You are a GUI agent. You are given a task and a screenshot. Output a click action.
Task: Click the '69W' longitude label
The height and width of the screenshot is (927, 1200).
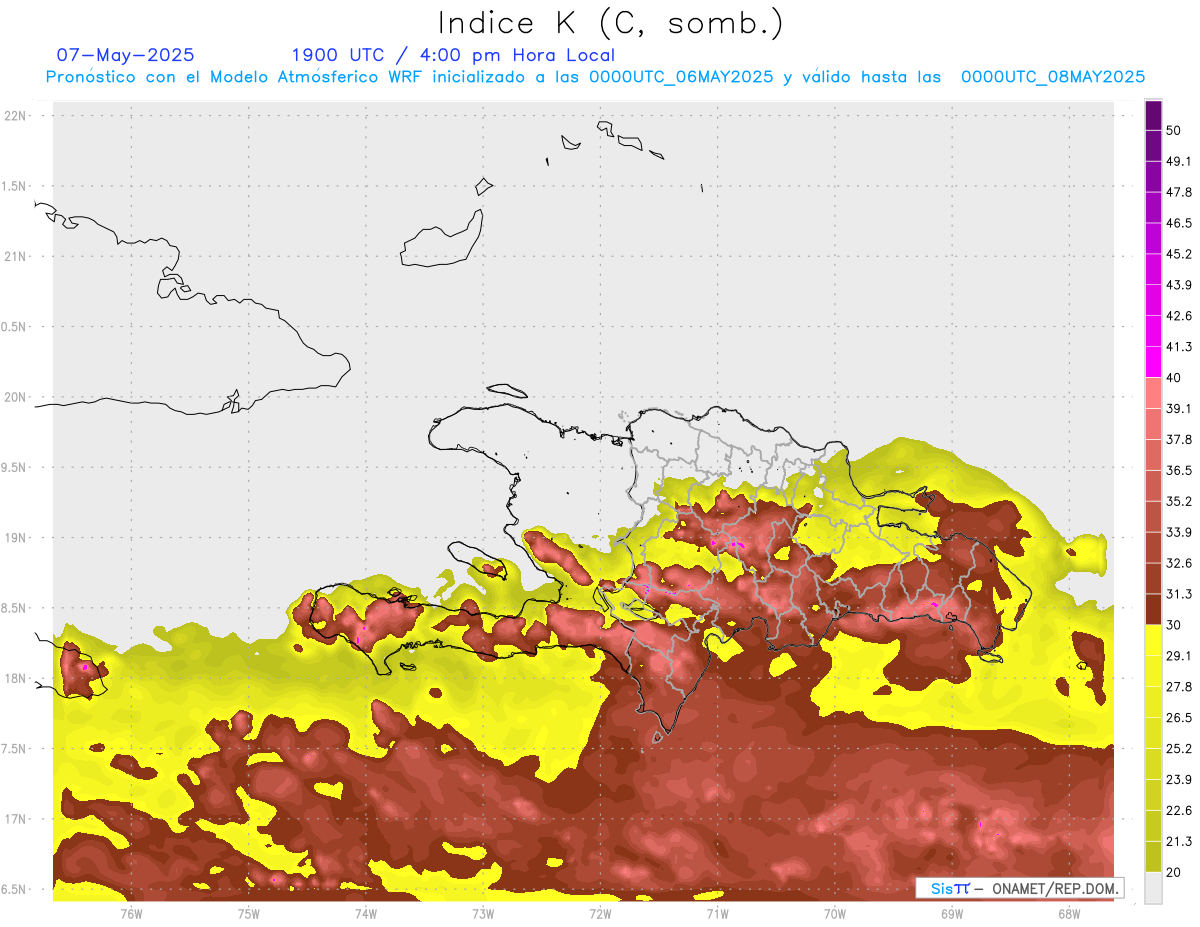pos(952,913)
